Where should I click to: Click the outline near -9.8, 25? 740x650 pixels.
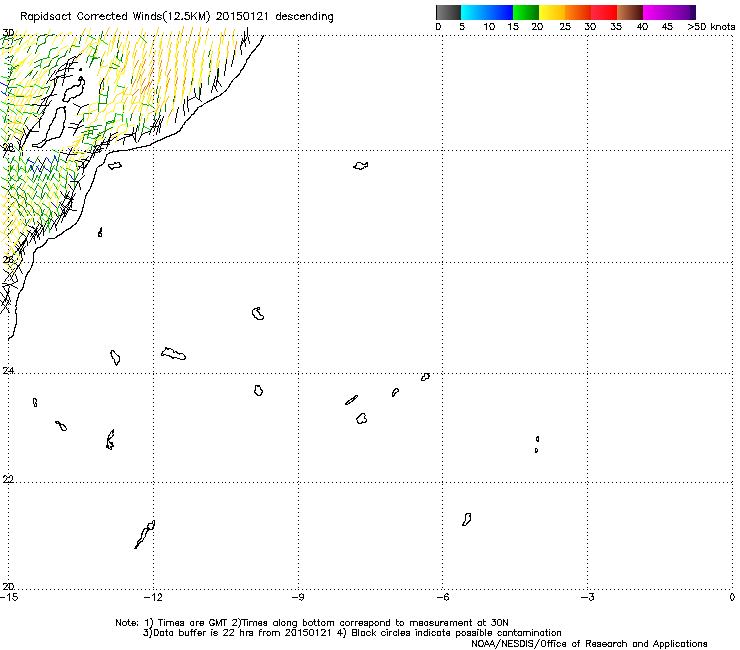pyautogui.click(x=258, y=313)
